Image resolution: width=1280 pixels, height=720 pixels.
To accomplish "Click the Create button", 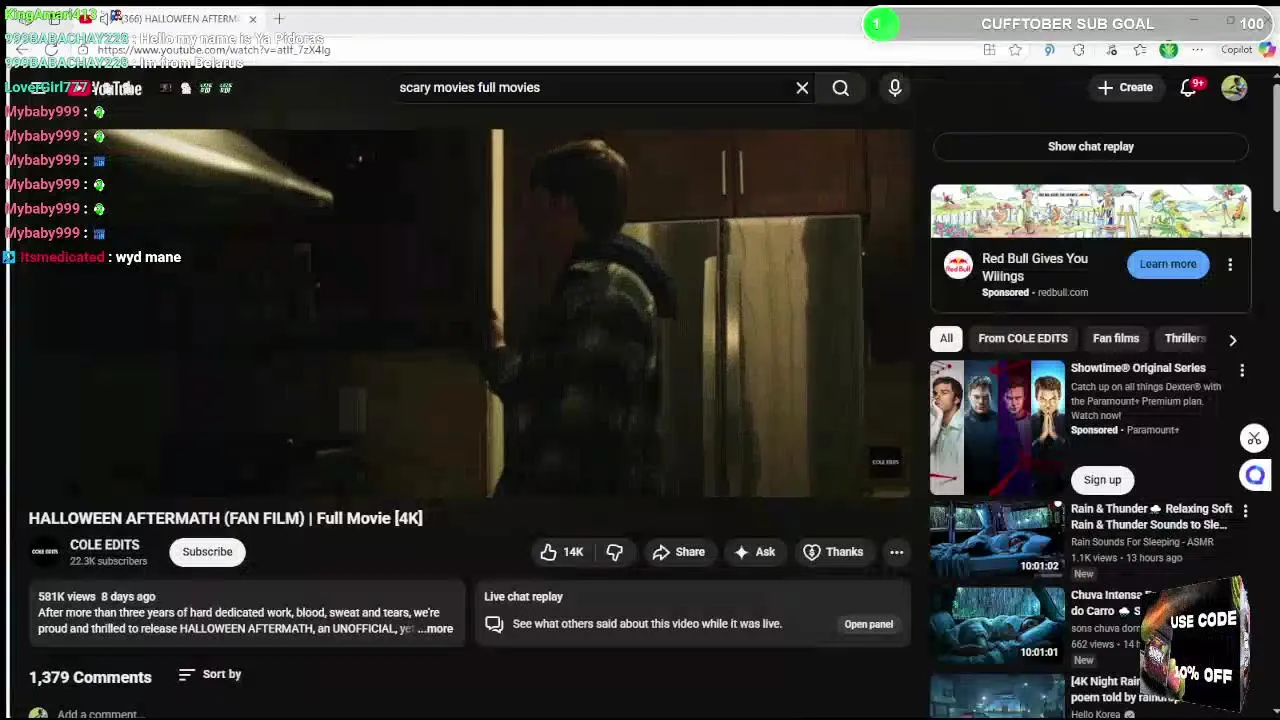I will tap(1125, 88).
